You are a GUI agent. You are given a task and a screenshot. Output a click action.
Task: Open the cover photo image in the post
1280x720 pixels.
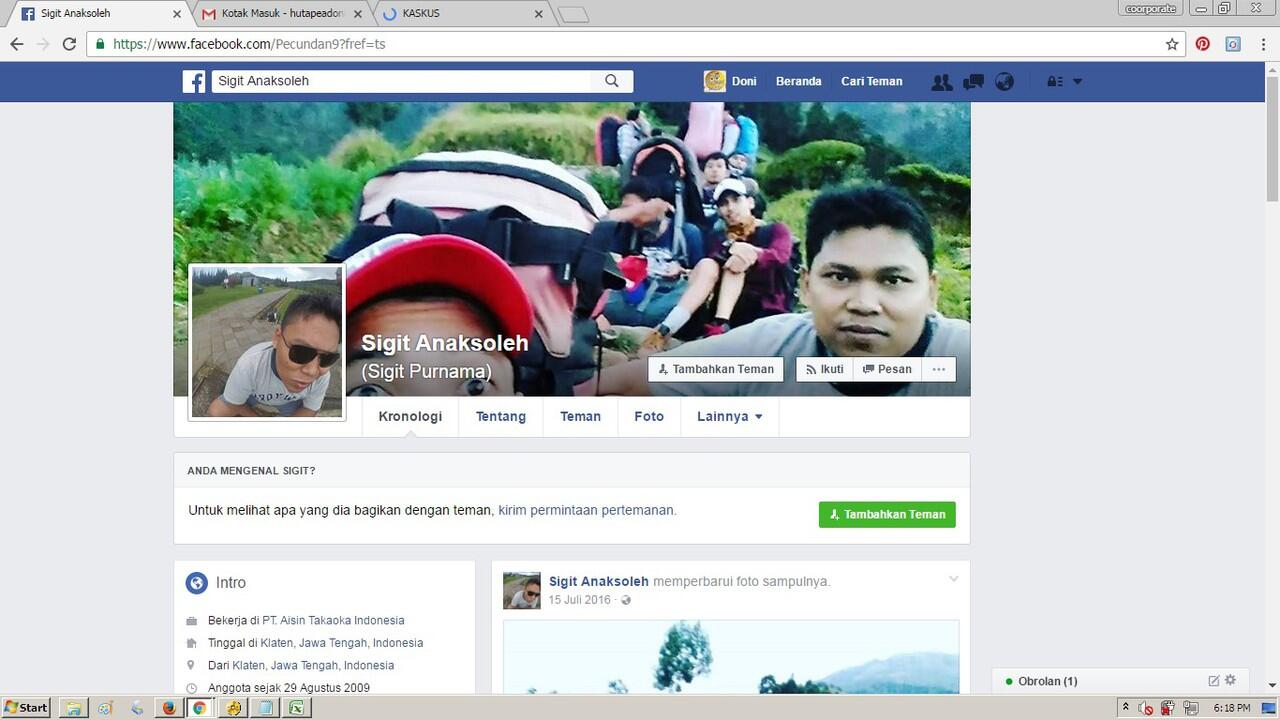[x=731, y=657]
